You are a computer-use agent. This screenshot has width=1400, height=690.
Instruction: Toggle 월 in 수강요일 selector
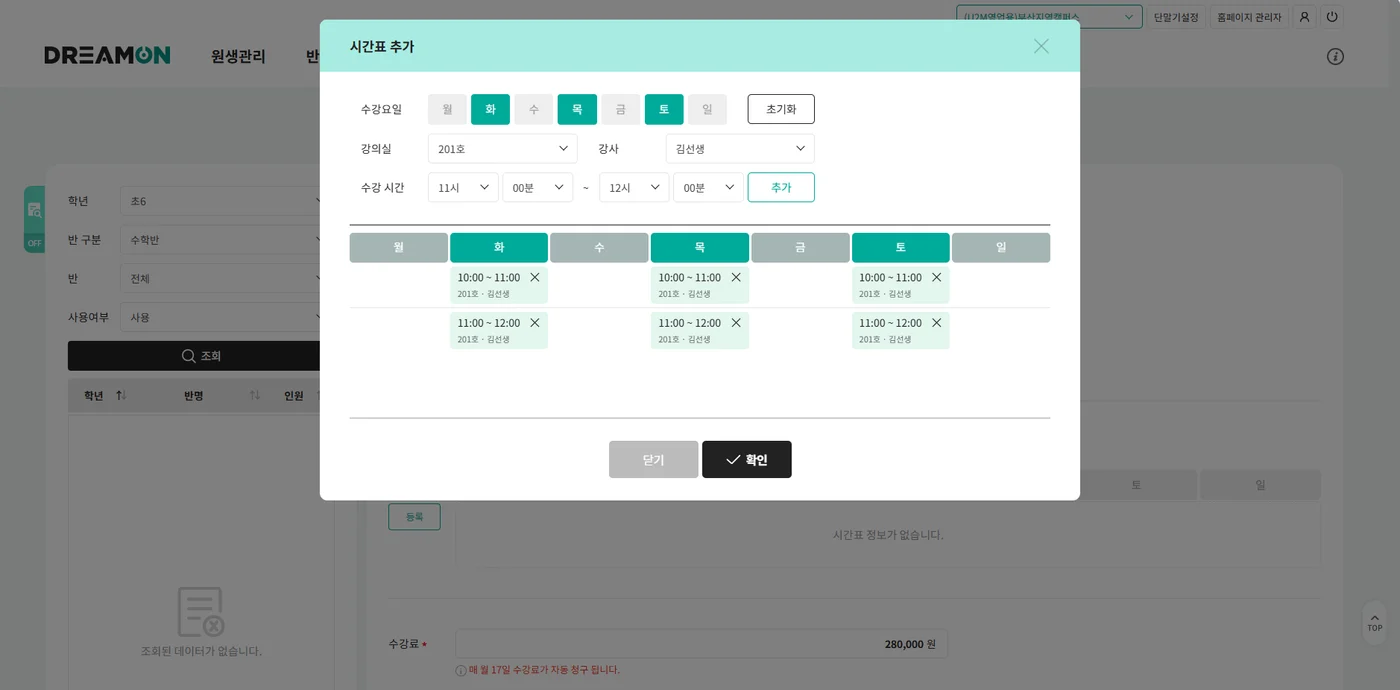pyautogui.click(x=447, y=109)
